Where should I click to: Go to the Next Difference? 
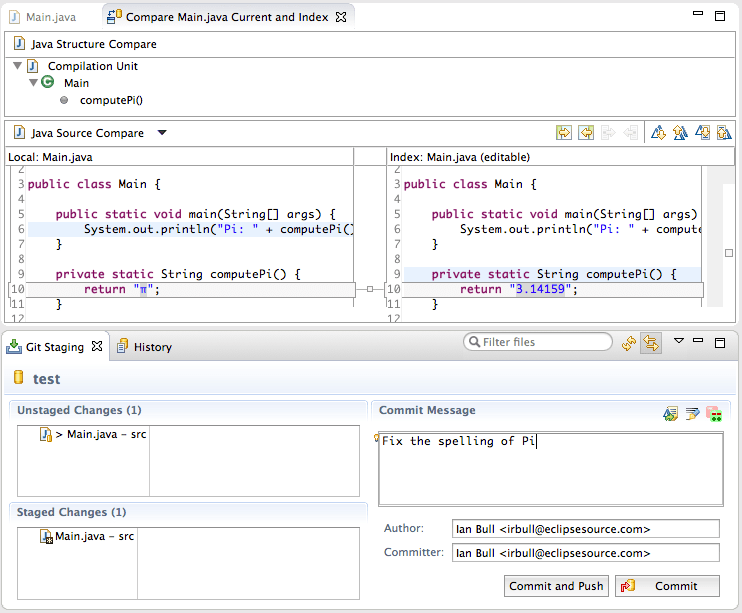pyautogui.click(x=658, y=133)
